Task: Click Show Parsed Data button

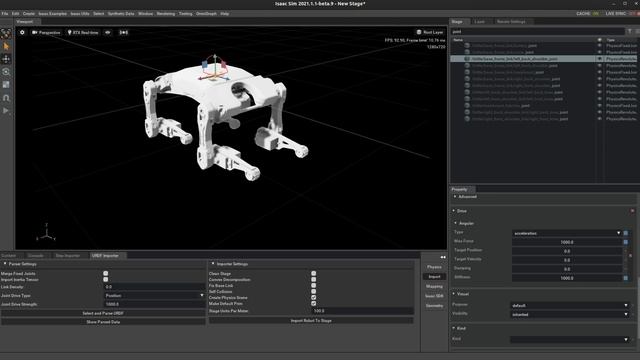Action: pos(103,322)
